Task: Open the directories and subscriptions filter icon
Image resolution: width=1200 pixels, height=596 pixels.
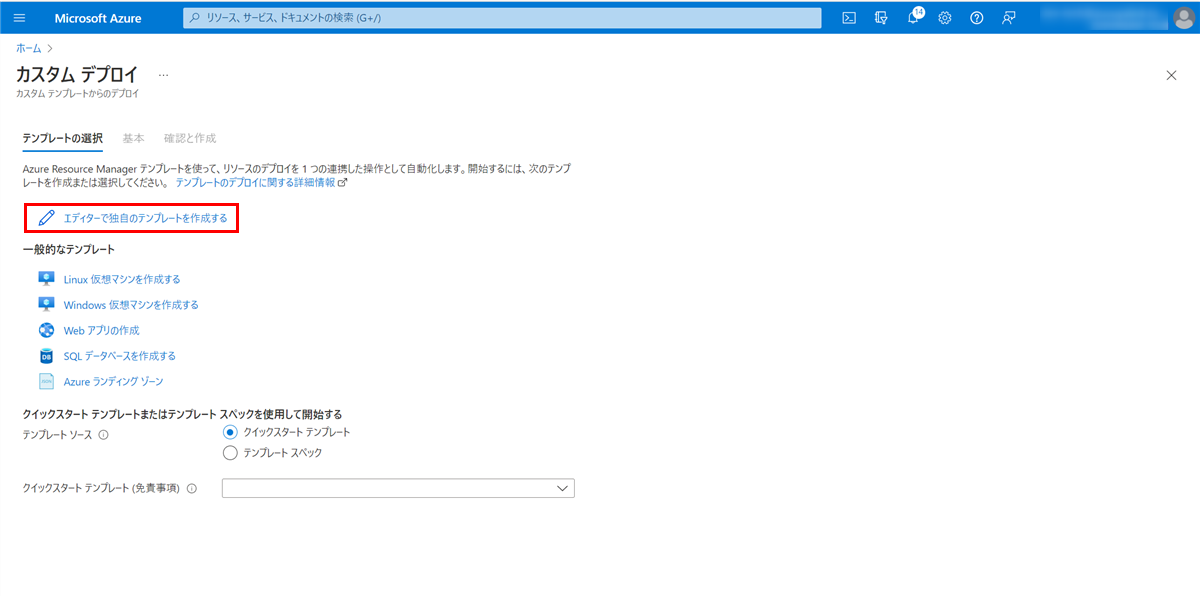Action: (881, 18)
